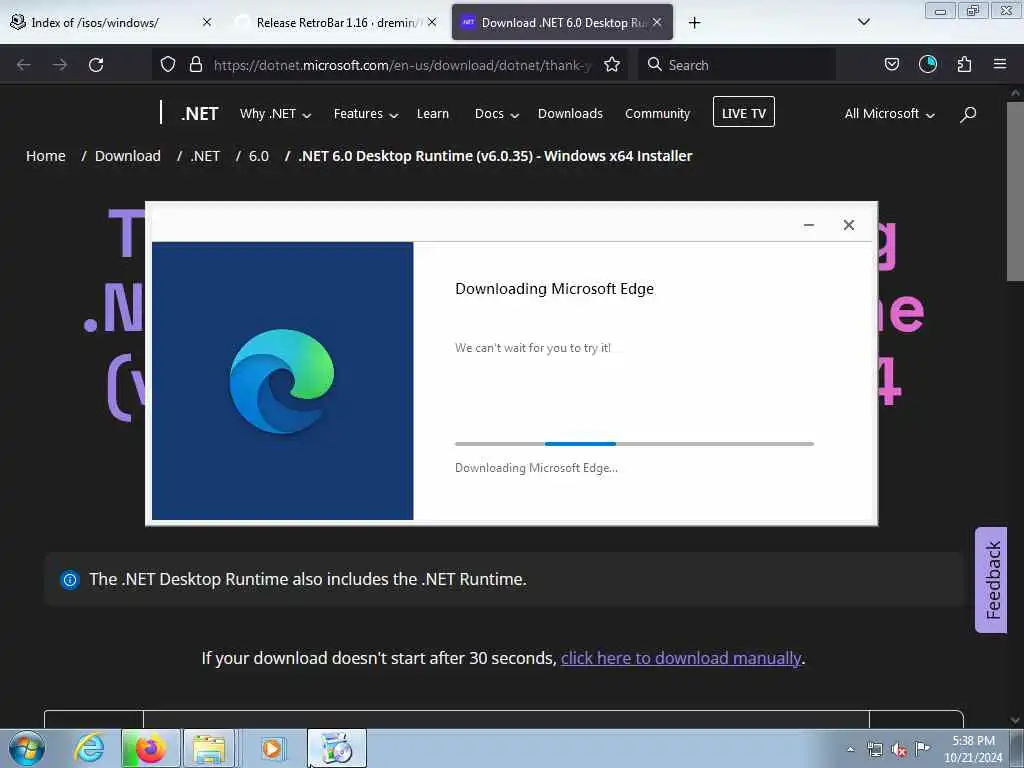Close the Index of /isos/windows/ tab

(x=206, y=22)
